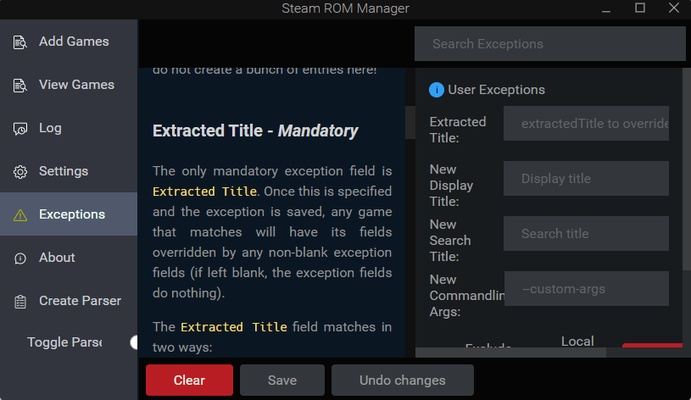
Task: Click the Log sidebar icon
Action: 20,128
